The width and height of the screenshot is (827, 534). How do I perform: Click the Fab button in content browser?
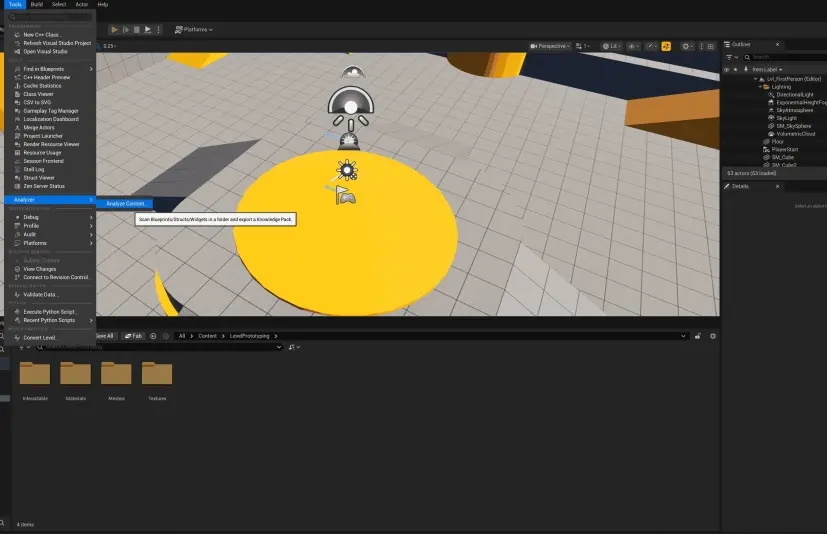[x=133, y=336]
